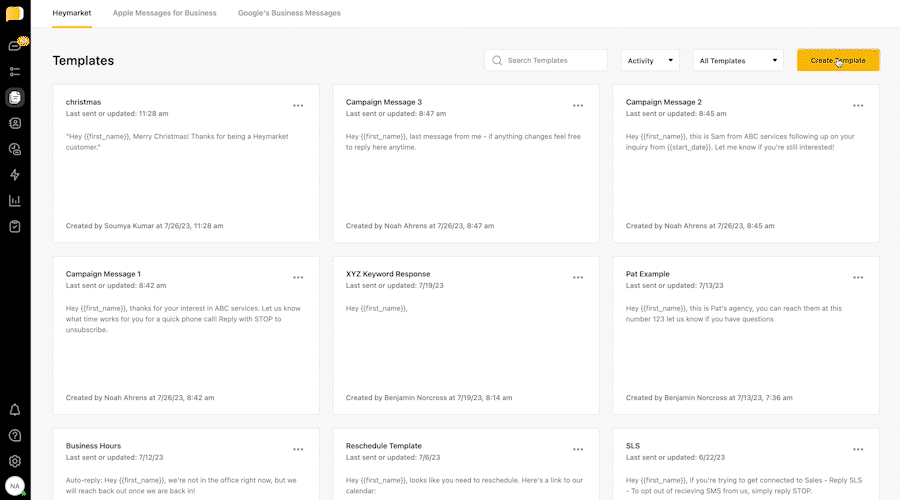Image resolution: width=900 pixels, height=500 pixels.
Task: Open options menu for Campaign Message 1
Action: pyautogui.click(x=298, y=277)
